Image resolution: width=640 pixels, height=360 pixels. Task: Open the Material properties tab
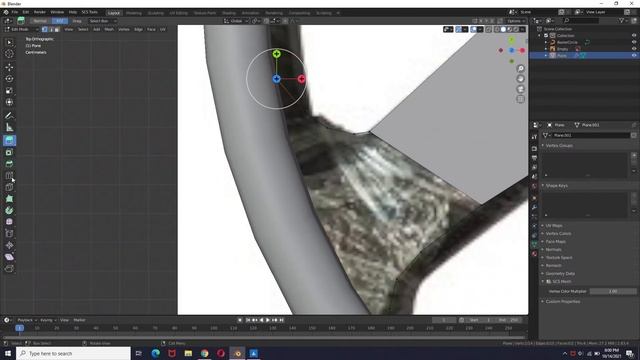pos(534,253)
